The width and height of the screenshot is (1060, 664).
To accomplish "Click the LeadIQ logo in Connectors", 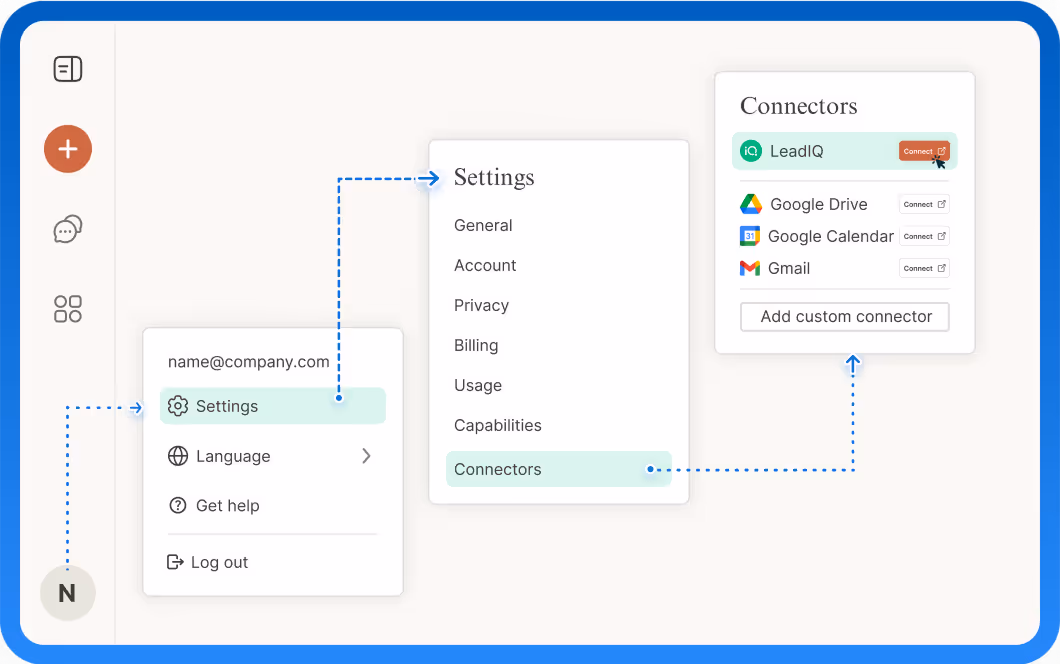I will coord(751,151).
